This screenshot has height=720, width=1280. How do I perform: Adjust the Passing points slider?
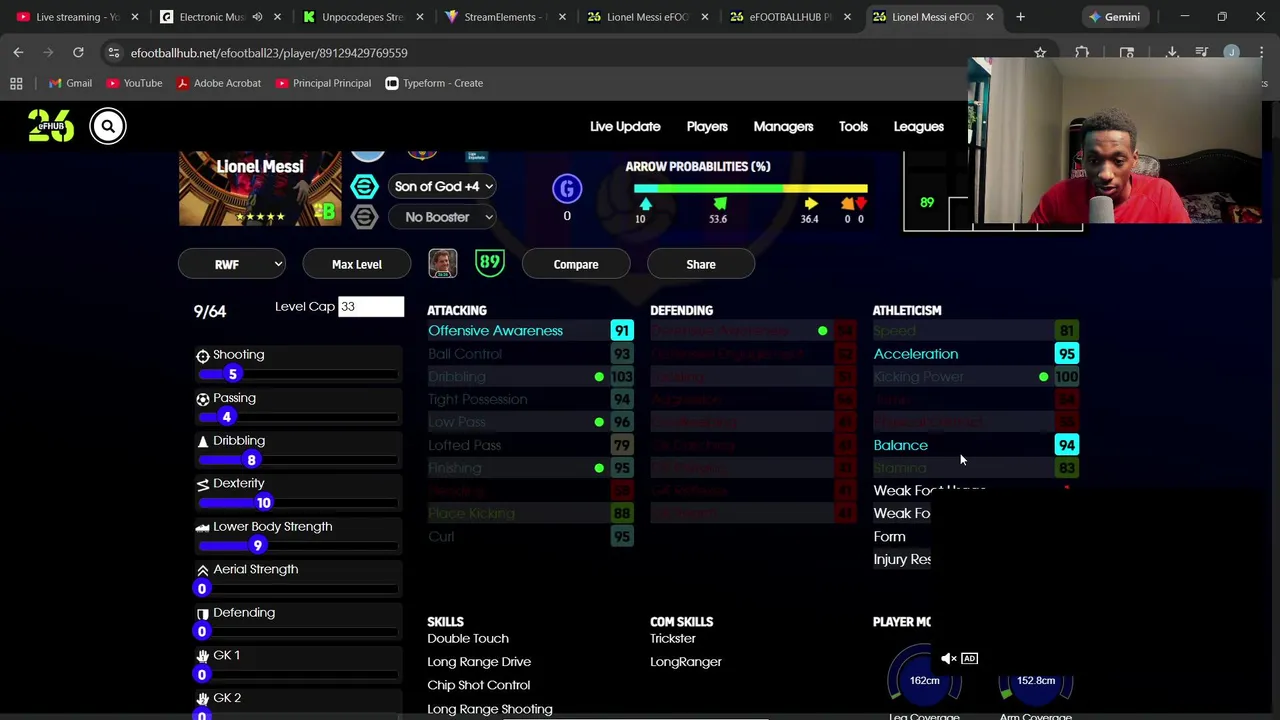299,417
